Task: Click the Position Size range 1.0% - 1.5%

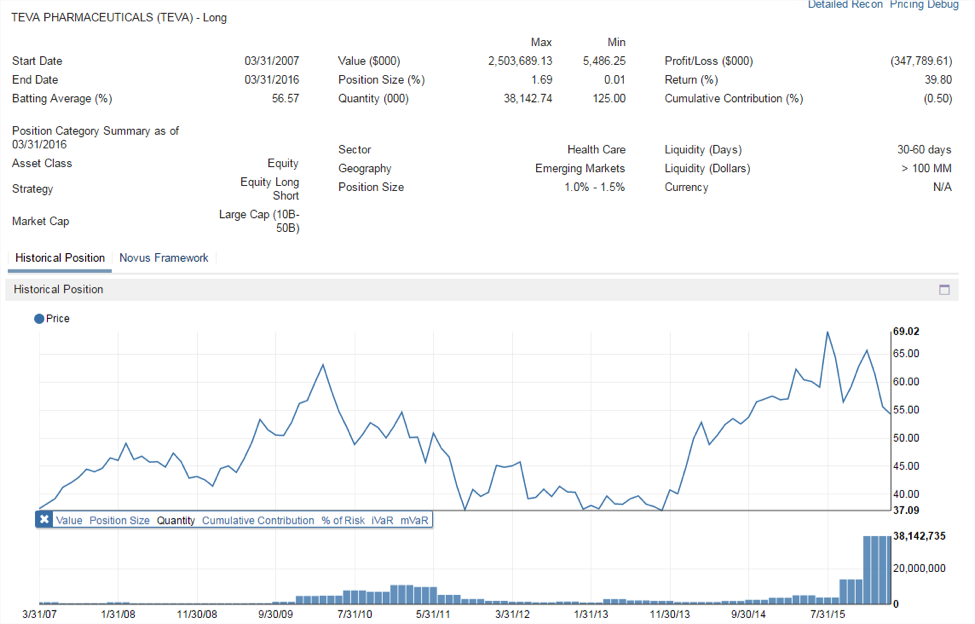Action: point(594,187)
